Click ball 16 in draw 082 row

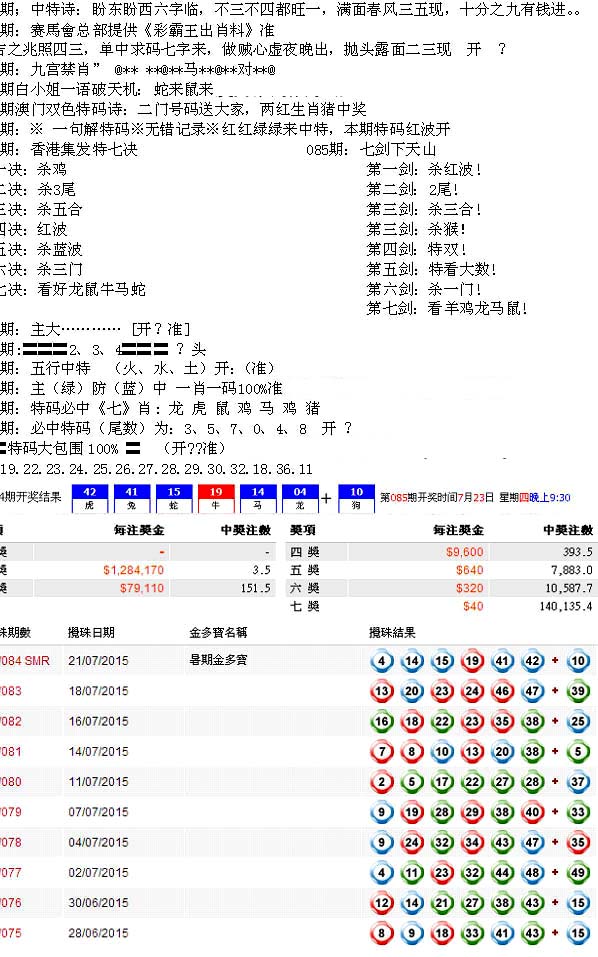pyautogui.click(x=381, y=721)
